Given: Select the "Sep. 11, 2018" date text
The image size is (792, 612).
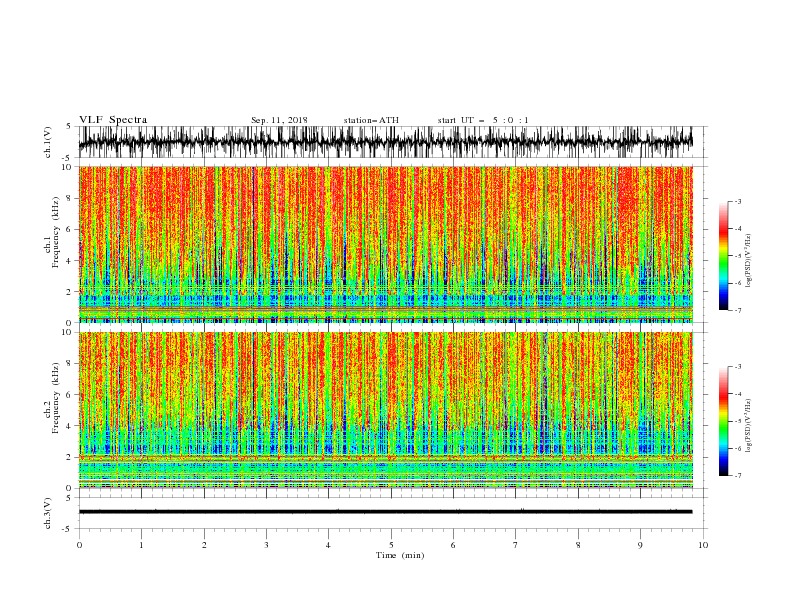Looking at the screenshot, I should (x=279, y=120).
